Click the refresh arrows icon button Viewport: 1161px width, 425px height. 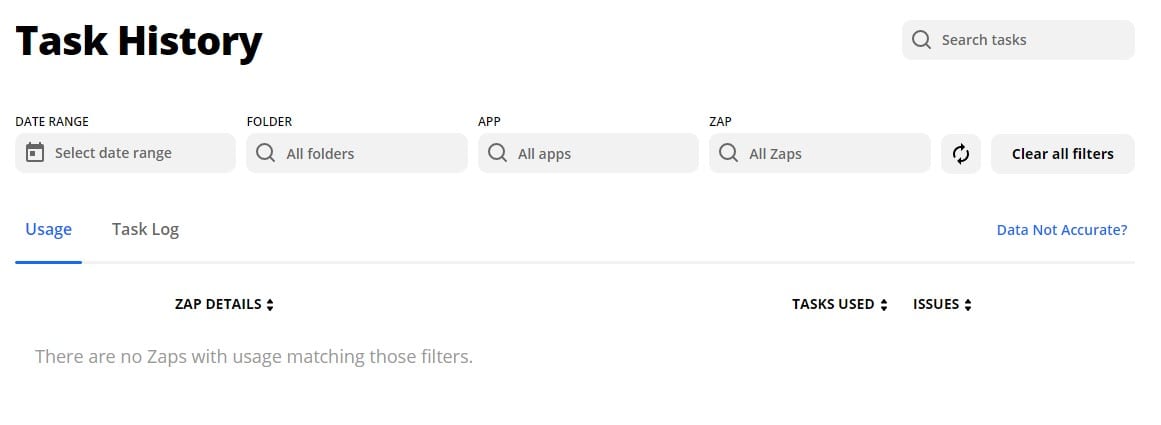pyautogui.click(x=961, y=154)
